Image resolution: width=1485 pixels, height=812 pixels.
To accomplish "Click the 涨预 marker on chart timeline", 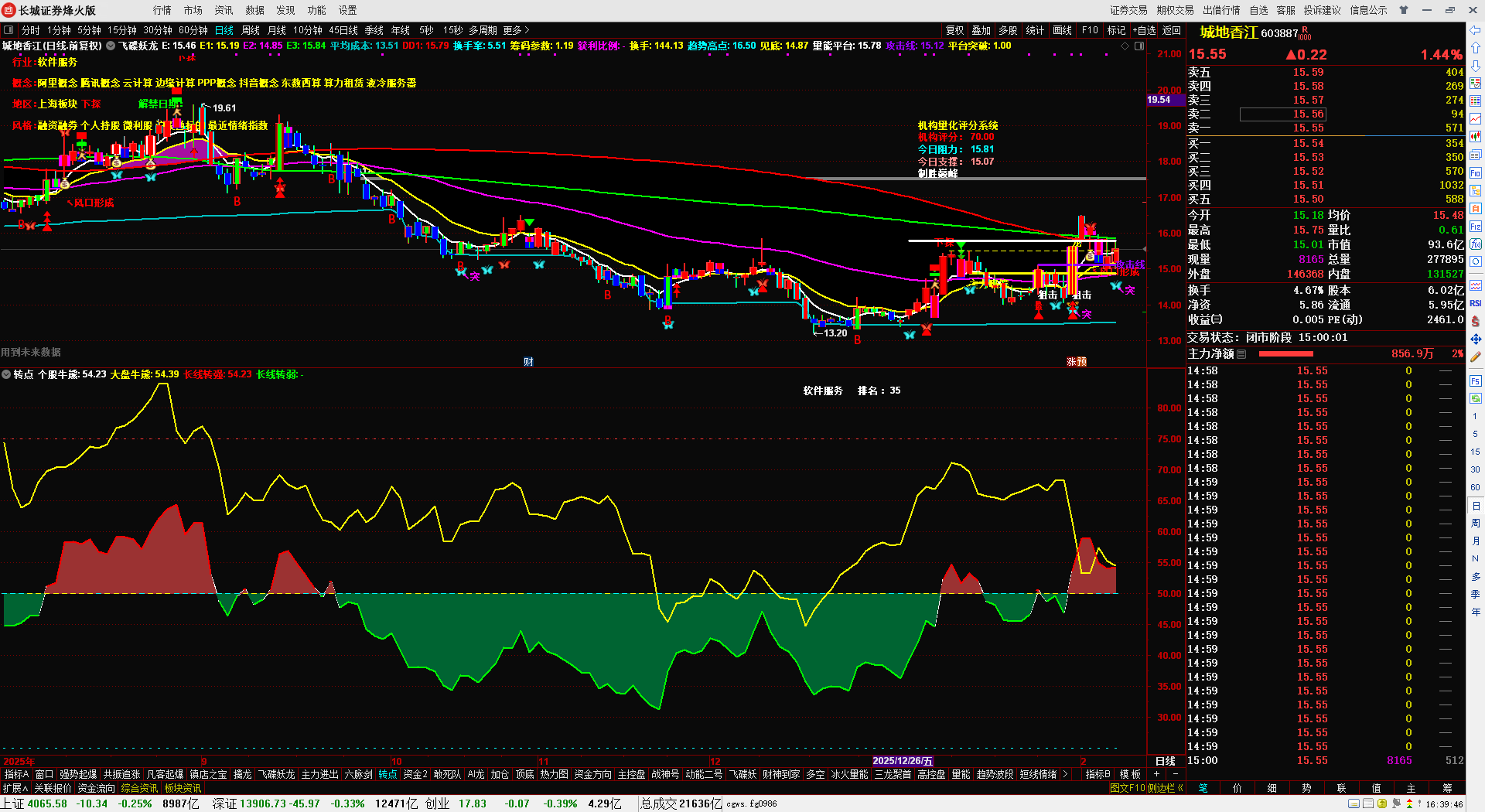I will [x=1077, y=361].
